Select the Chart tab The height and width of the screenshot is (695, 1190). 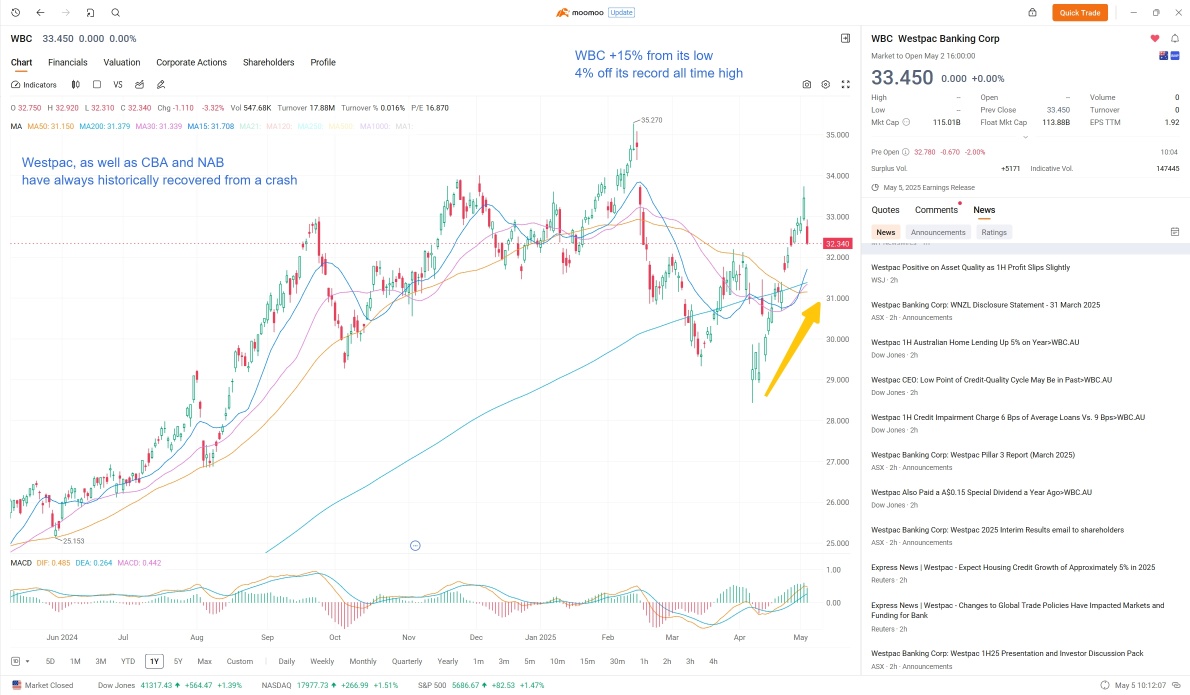(x=21, y=62)
